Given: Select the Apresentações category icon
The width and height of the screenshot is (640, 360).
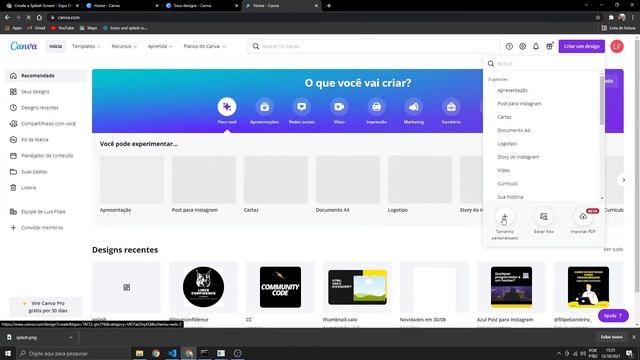Looking at the screenshot, I should point(264,107).
